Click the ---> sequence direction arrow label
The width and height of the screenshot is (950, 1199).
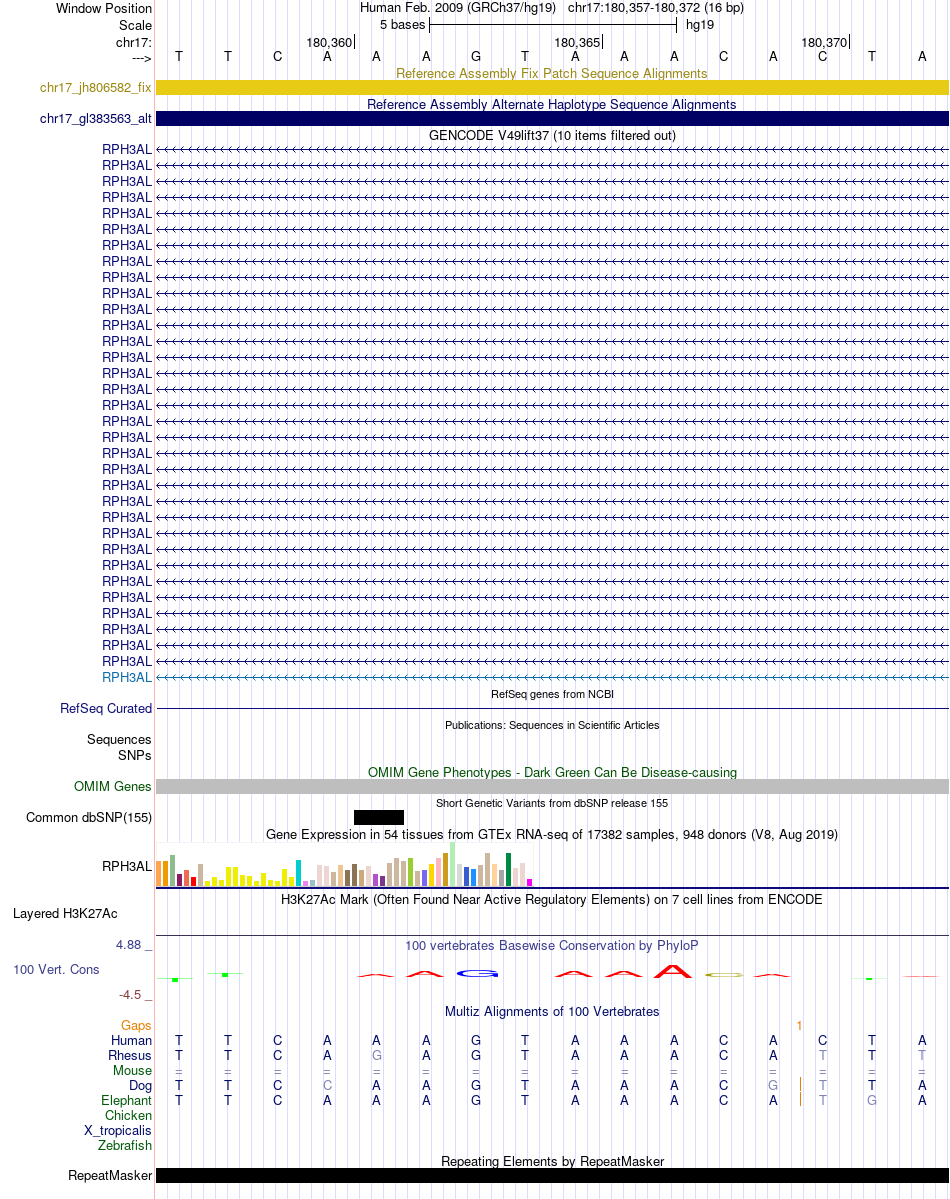coord(142,58)
